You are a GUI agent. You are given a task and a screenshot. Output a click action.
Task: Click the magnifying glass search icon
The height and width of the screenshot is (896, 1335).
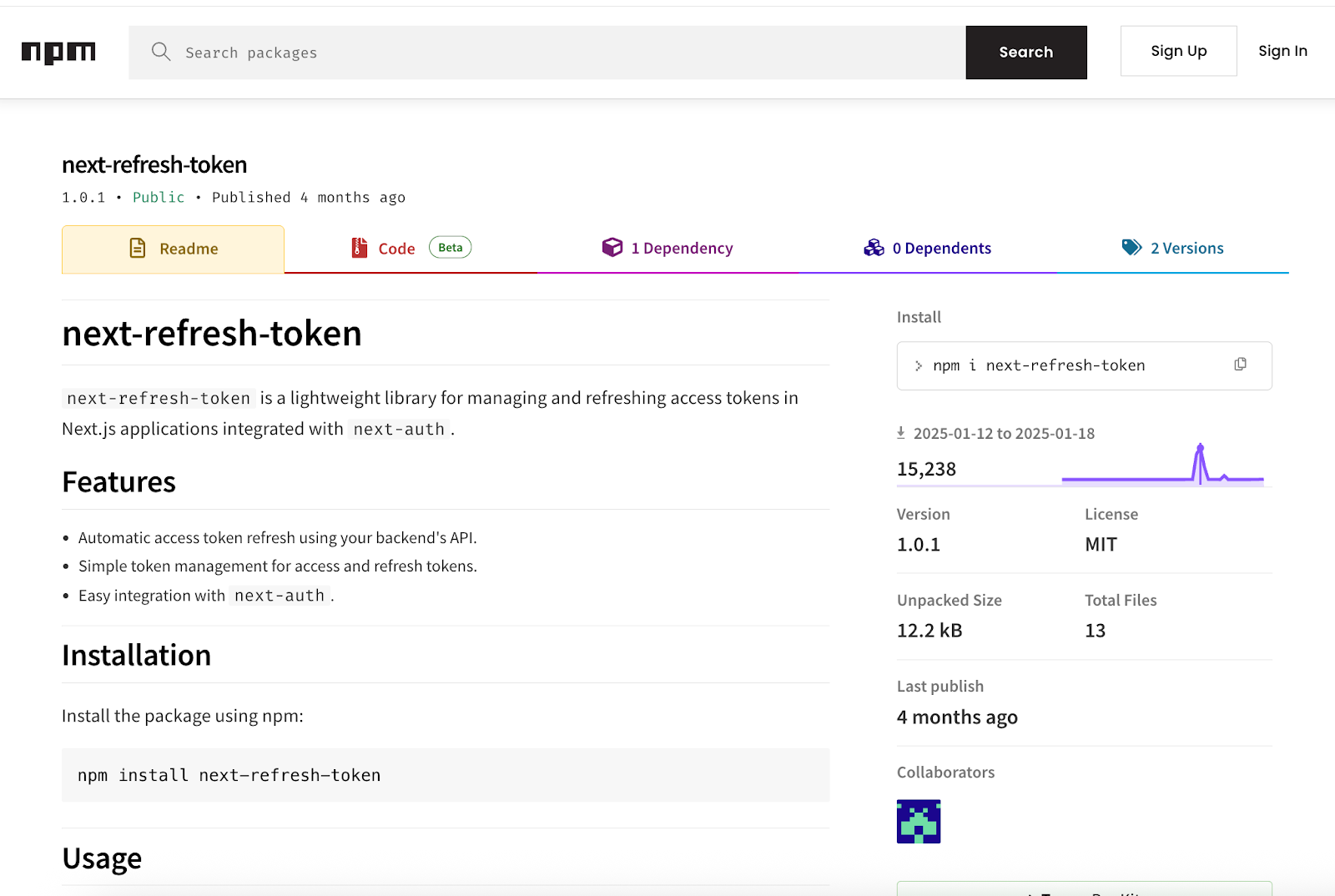(x=161, y=52)
